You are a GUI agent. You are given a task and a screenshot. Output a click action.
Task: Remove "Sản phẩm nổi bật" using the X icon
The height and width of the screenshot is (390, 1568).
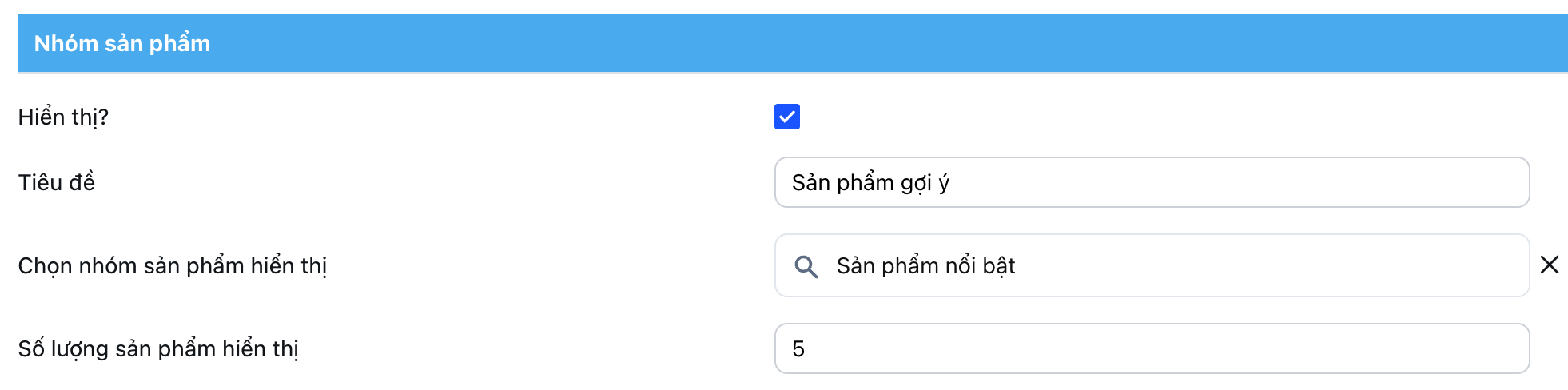point(1549,265)
